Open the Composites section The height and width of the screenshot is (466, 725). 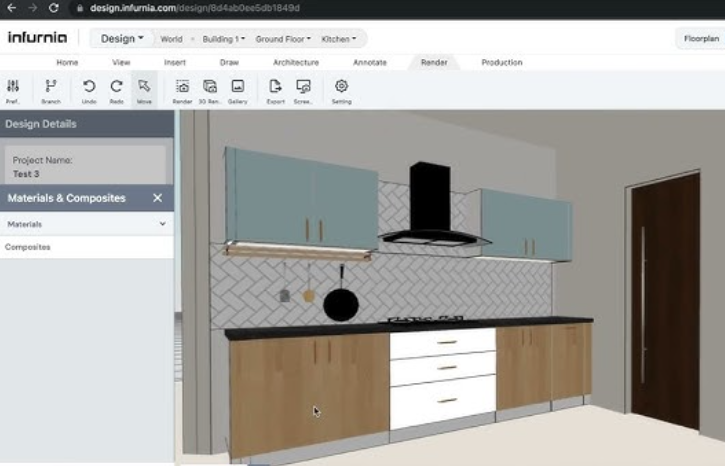87,247
